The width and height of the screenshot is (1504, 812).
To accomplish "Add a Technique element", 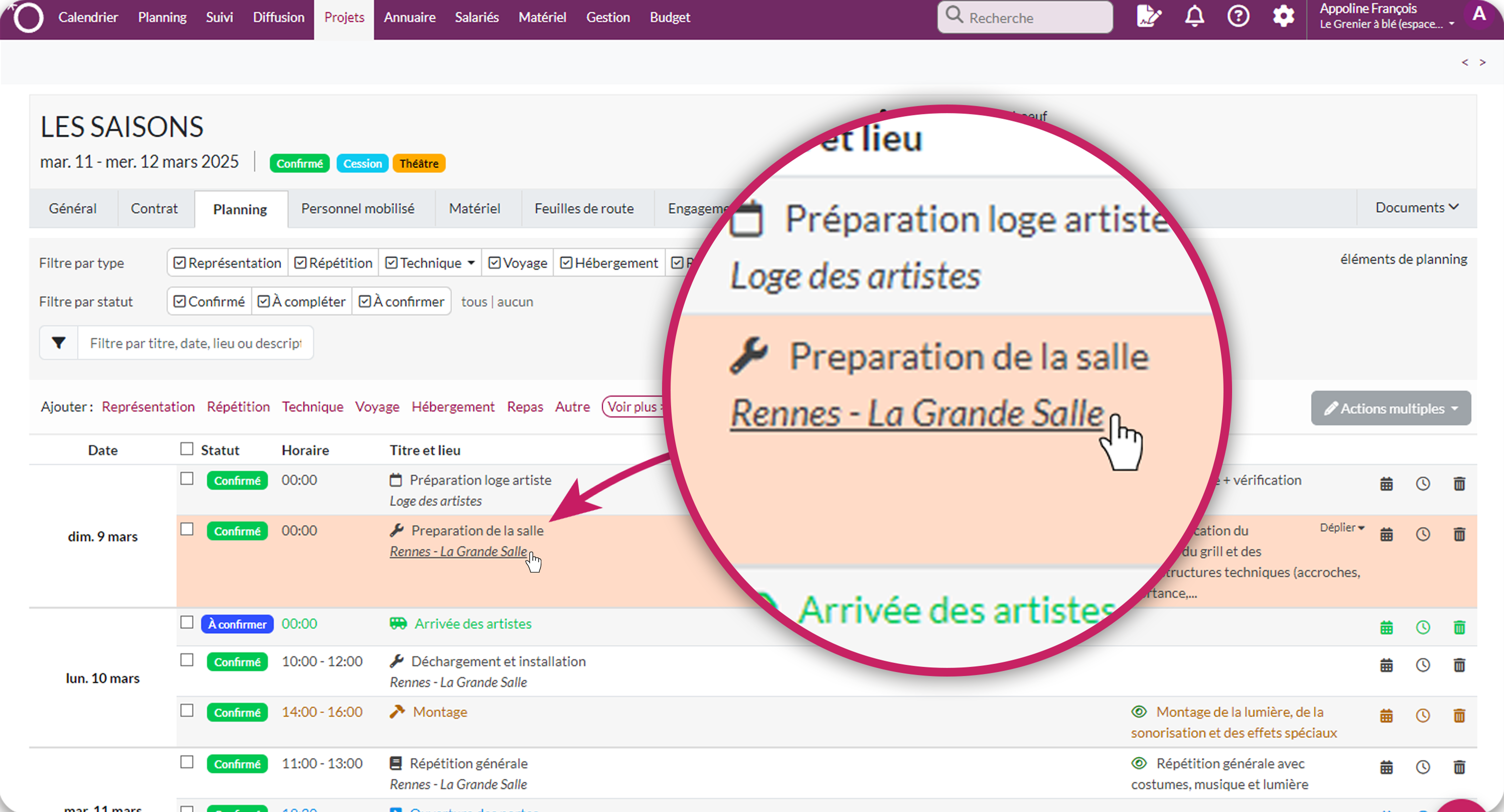I will 313,407.
